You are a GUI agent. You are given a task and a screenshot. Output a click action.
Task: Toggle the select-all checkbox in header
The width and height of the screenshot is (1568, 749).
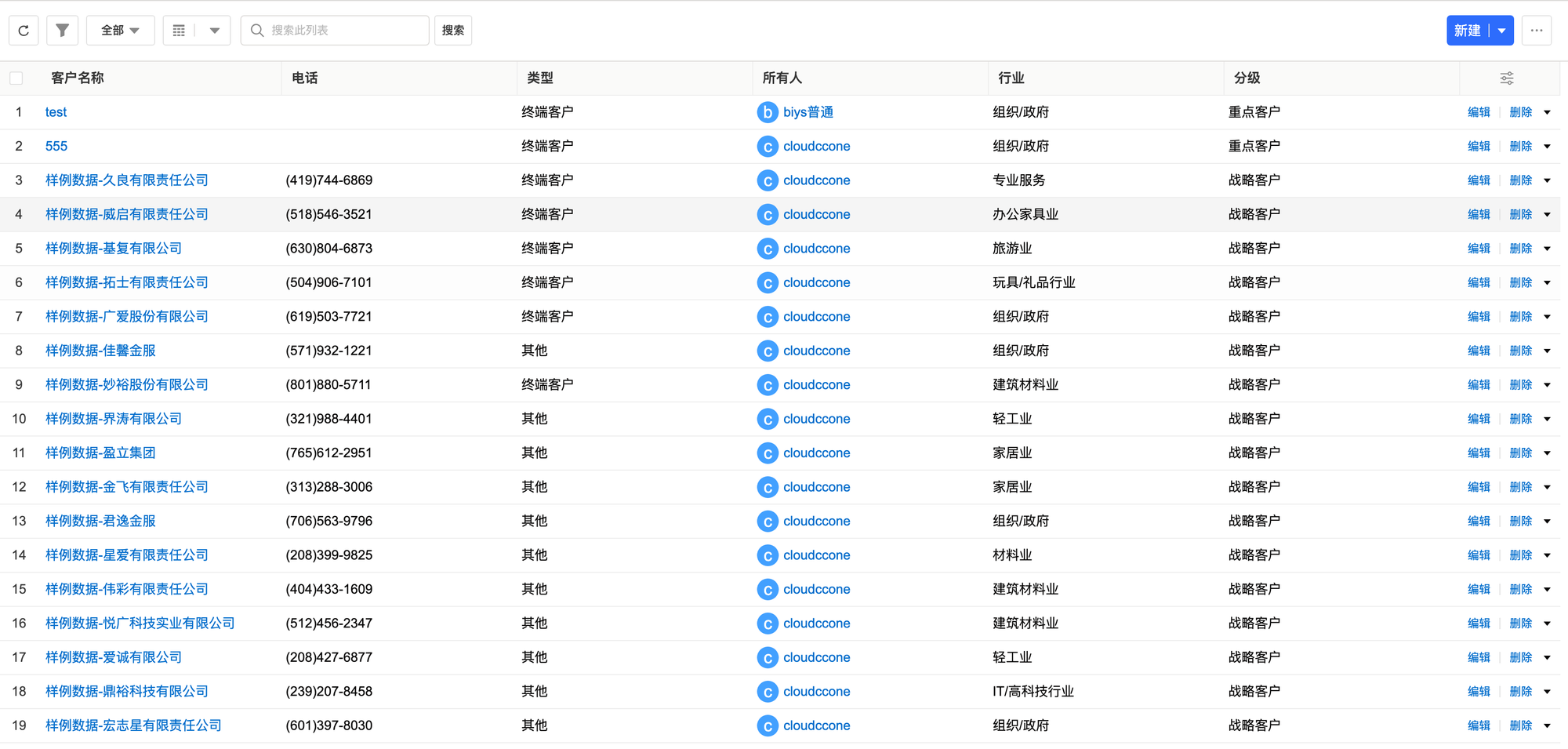(16, 78)
